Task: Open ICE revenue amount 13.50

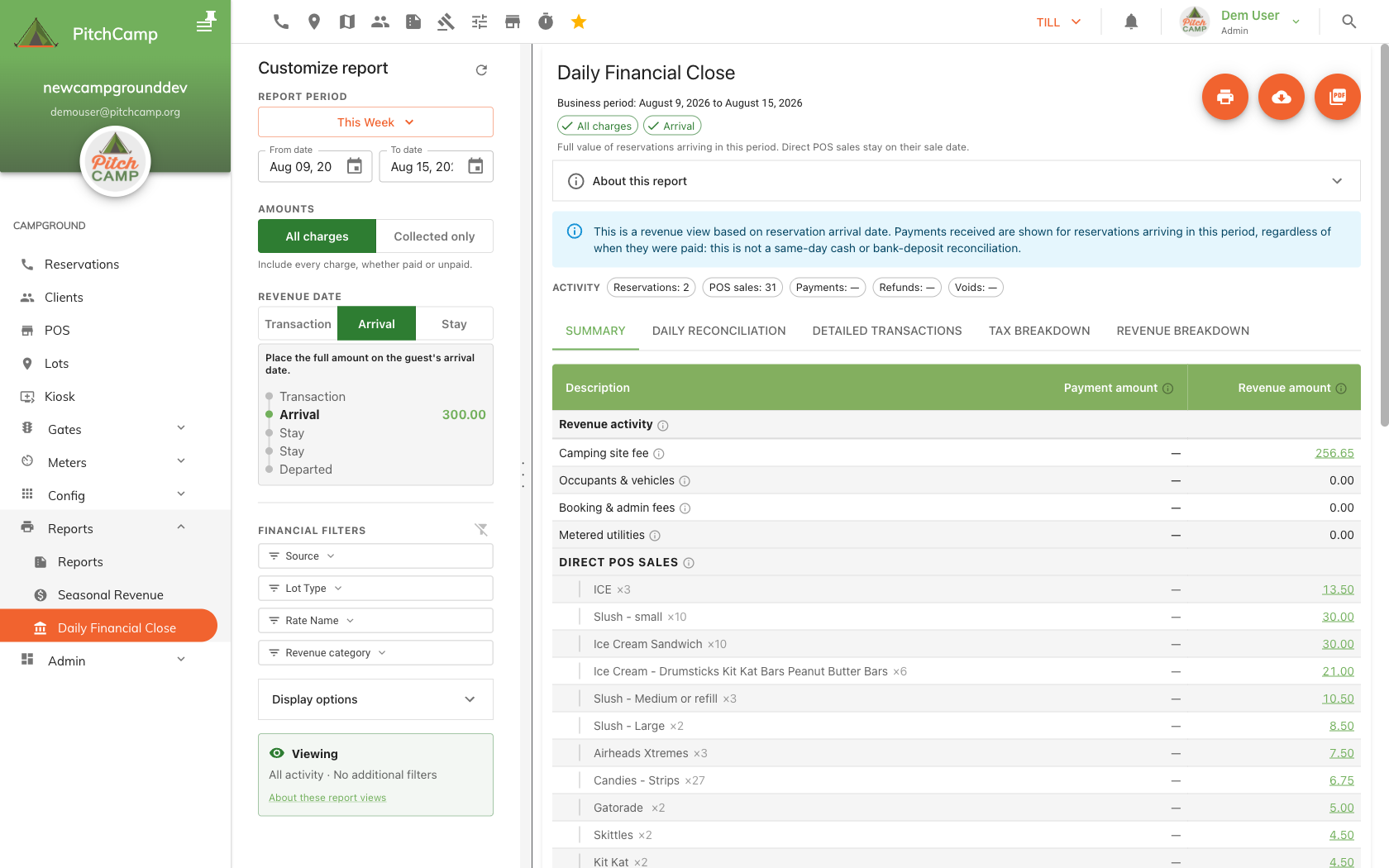Action: tap(1338, 589)
